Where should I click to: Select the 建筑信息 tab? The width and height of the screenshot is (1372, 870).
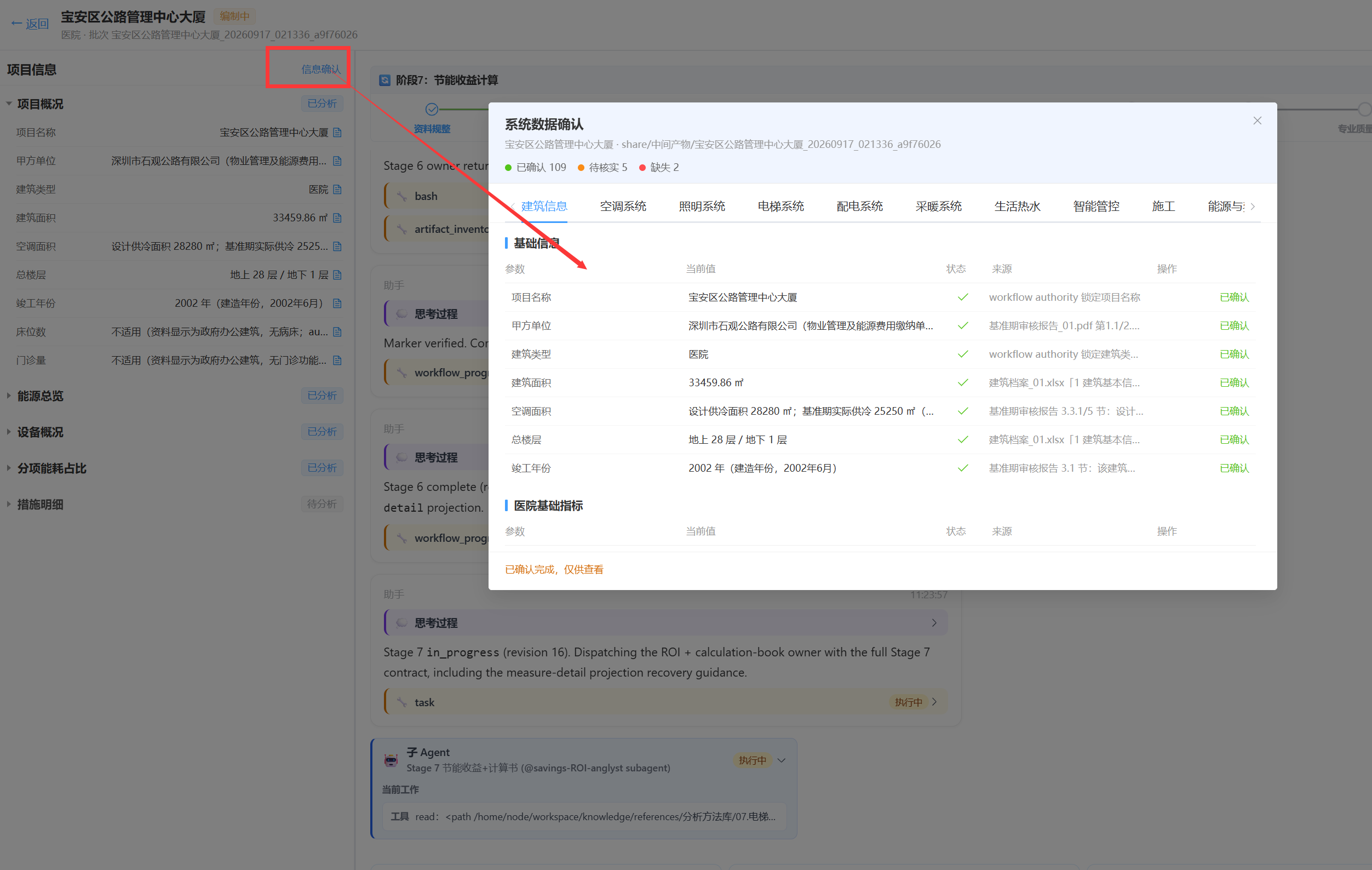click(544, 206)
